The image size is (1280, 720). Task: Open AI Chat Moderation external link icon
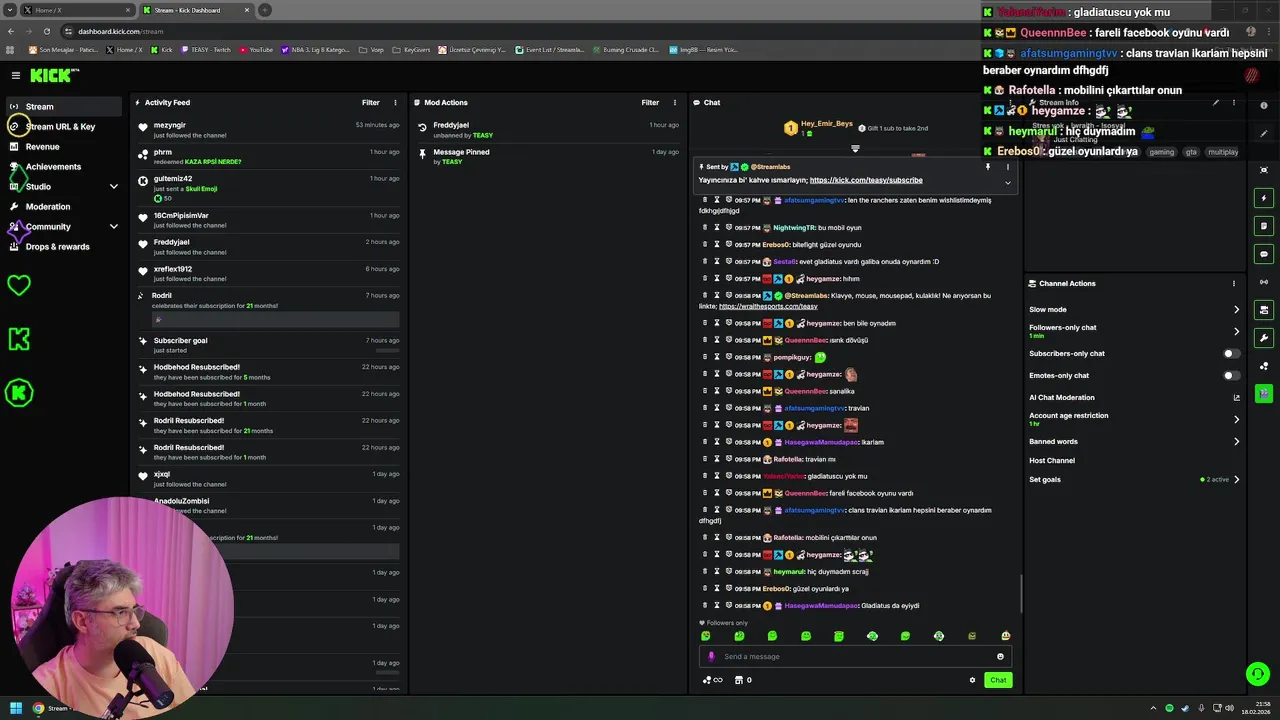click(1236, 398)
